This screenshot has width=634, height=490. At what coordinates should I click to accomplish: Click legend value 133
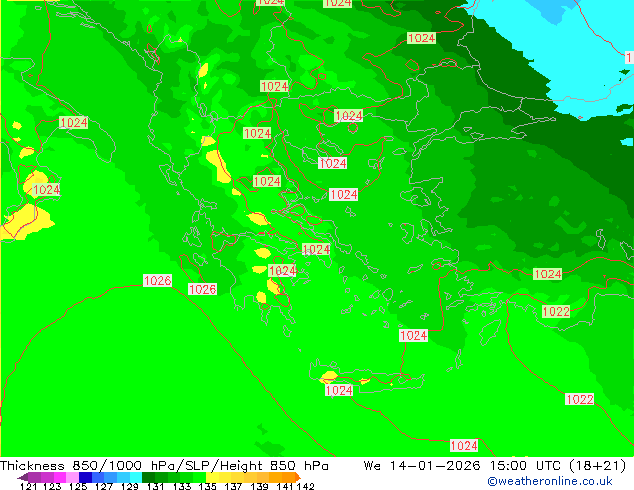click(x=182, y=486)
